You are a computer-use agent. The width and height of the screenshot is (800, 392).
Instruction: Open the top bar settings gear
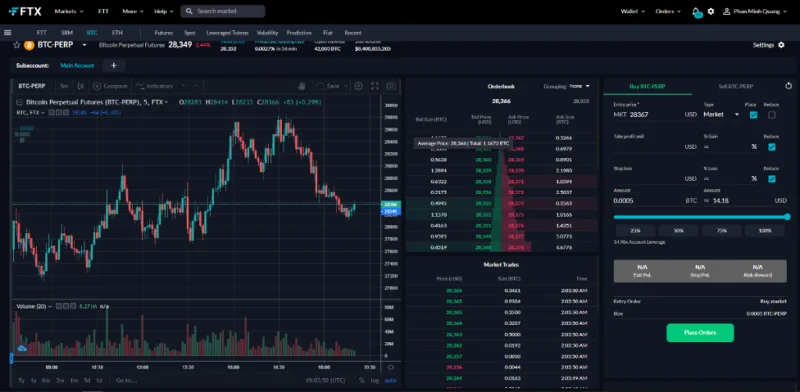711,11
